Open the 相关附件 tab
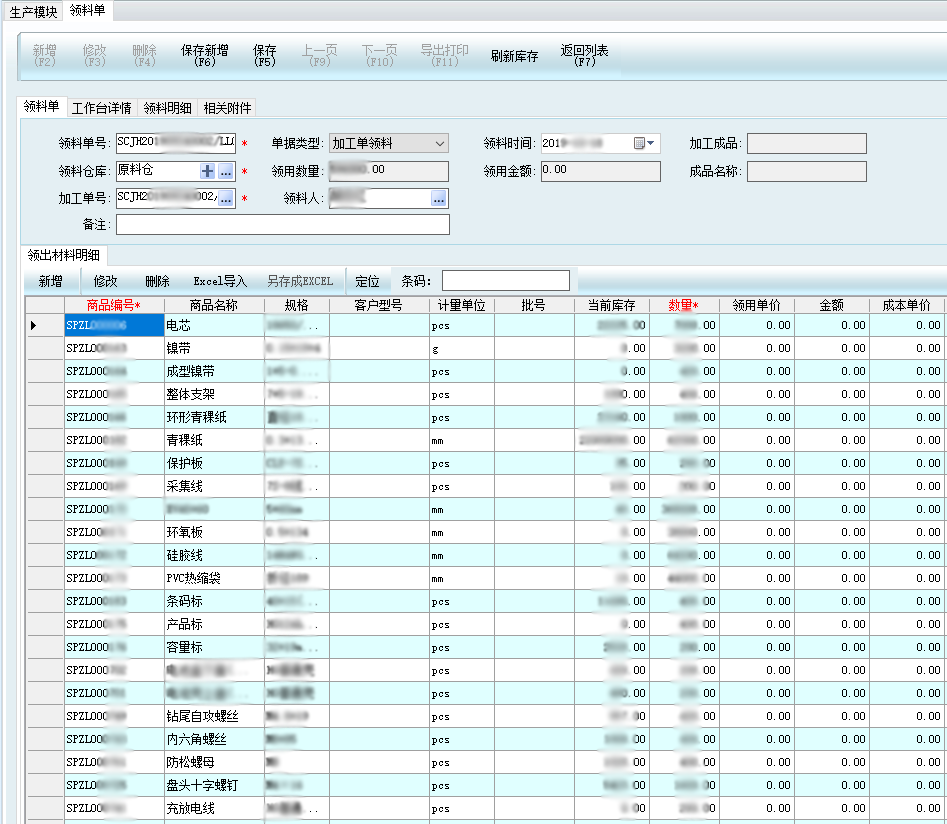Image resolution: width=947 pixels, height=824 pixels. tap(227, 108)
